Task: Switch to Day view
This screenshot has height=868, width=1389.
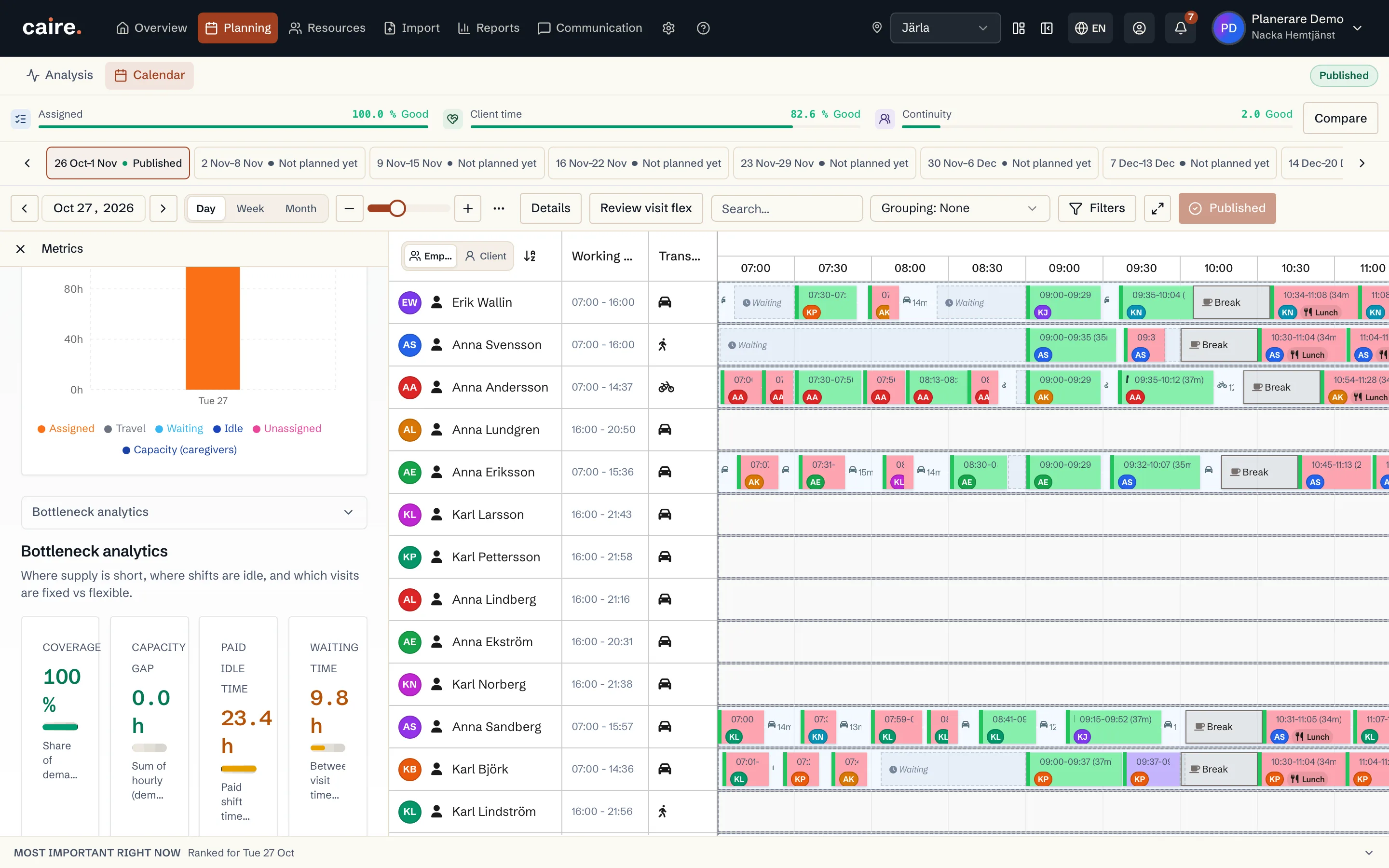Action: click(x=205, y=208)
